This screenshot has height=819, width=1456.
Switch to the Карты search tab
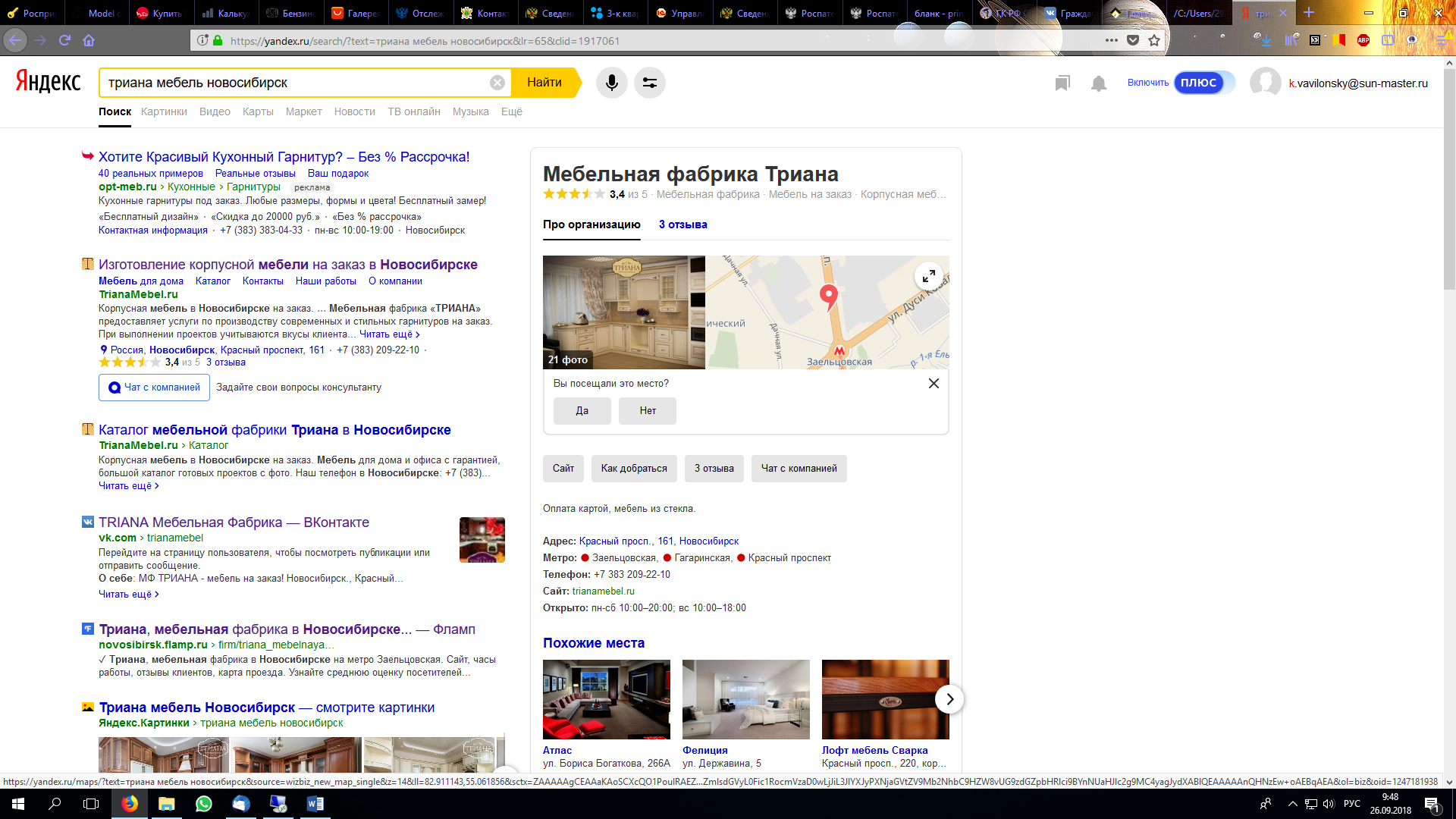pyautogui.click(x=258, y=111)
